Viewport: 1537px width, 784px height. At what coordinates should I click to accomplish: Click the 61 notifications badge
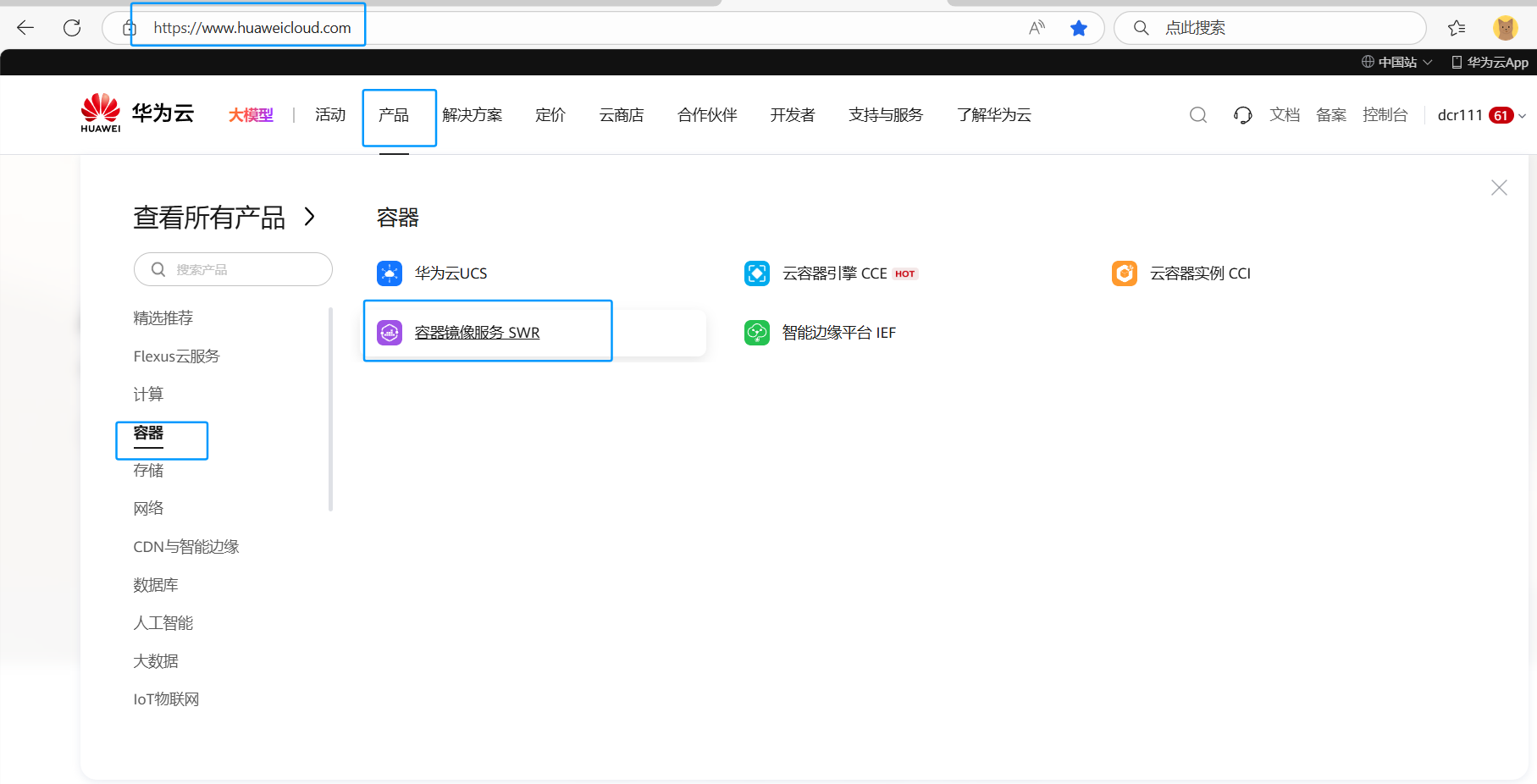click(x=1501, y=115)
